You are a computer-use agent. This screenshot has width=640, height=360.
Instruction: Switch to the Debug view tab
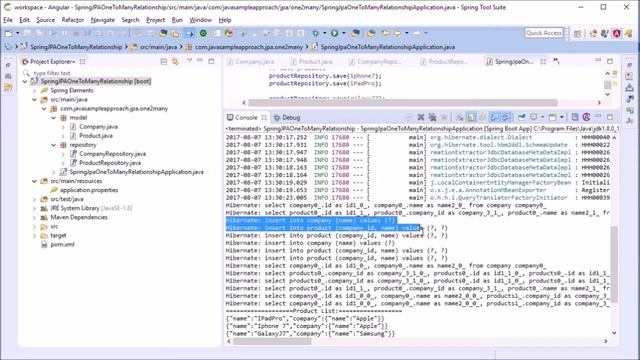tap(287, 118)
